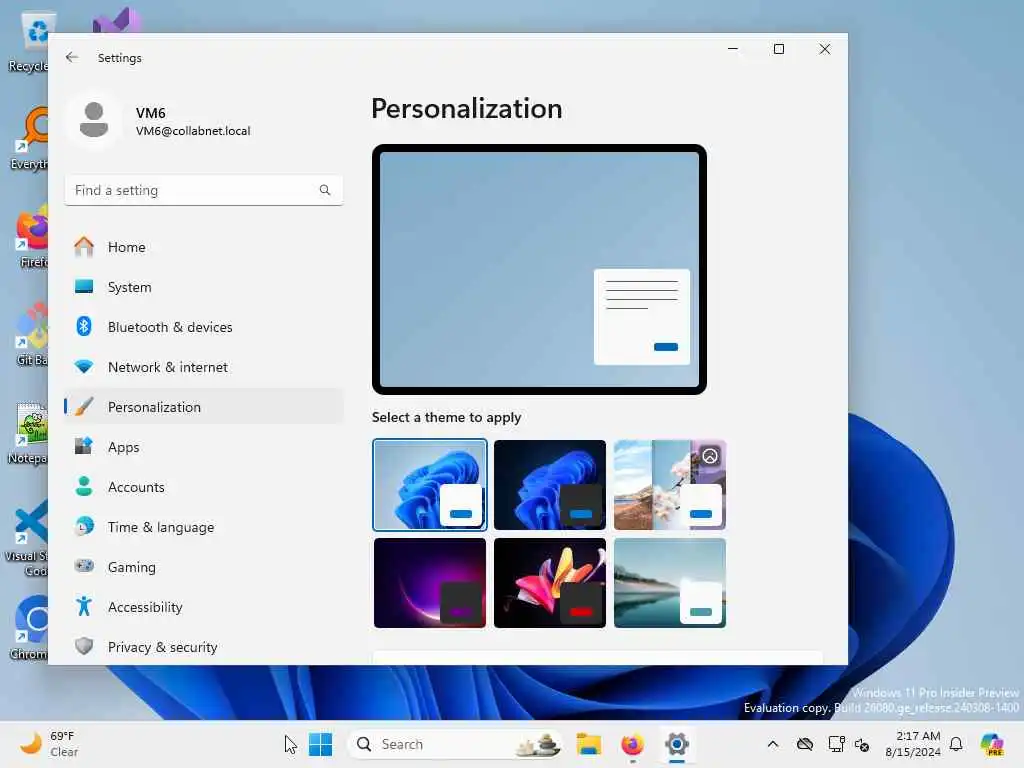This screenshot has height=768, width=1024.
Task: Apply the teal lake landscape theme
Action: tap(670, 583)
